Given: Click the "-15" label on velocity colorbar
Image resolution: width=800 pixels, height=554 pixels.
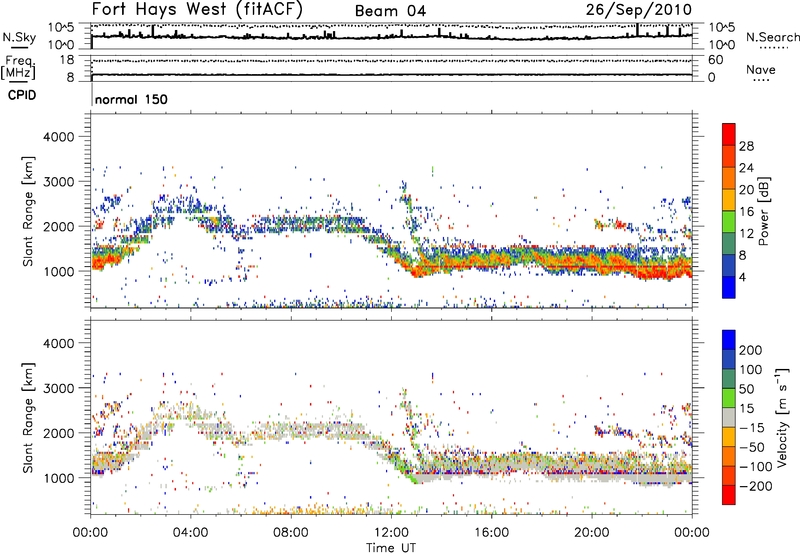Looking at the screenshot, I should coord(752,428).
